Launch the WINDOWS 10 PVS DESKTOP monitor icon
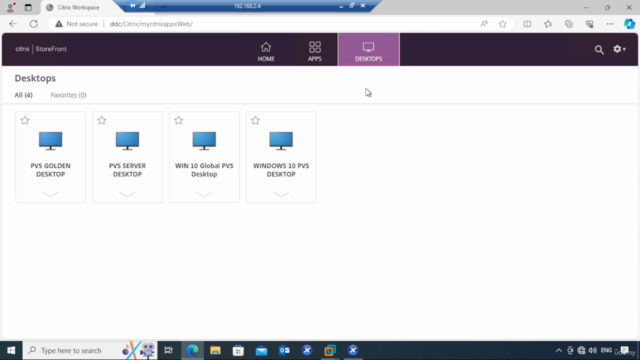 (281, 141)
